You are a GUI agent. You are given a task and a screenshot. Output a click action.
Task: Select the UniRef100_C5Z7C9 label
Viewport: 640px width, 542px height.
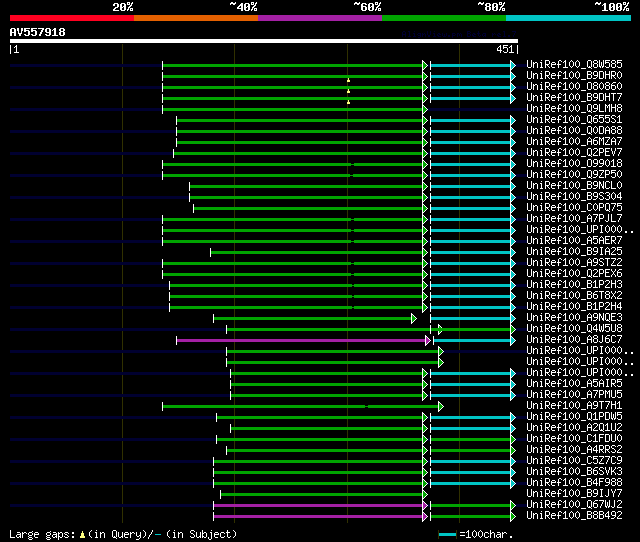(574, 461)
